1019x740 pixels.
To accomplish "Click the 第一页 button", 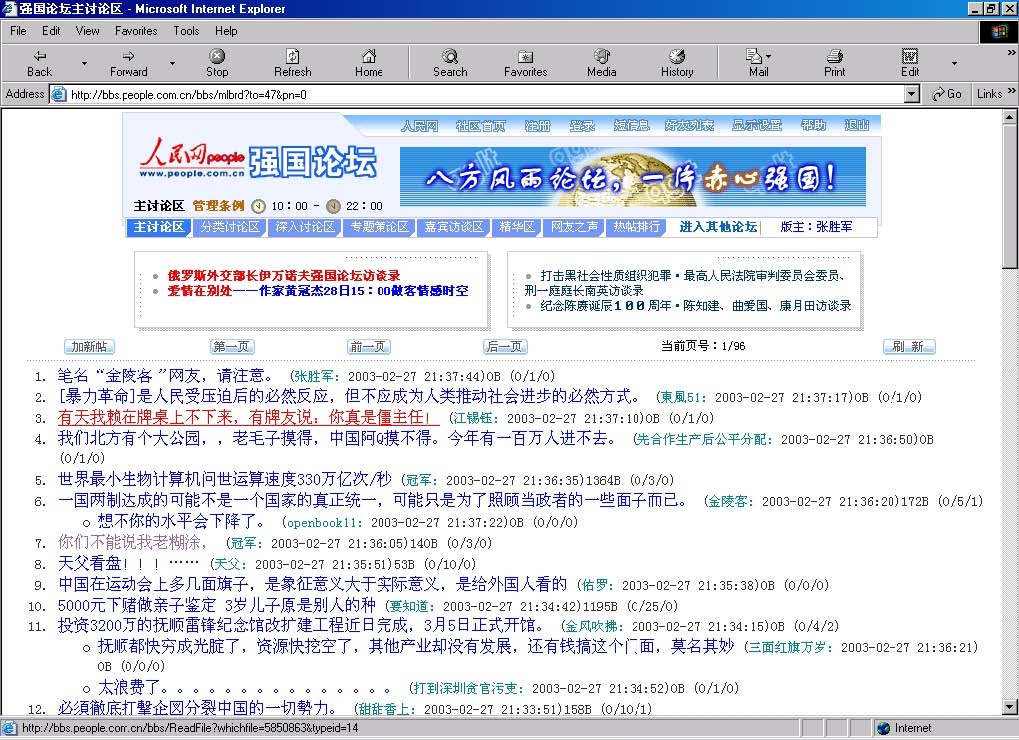I will tap(232, 347).
